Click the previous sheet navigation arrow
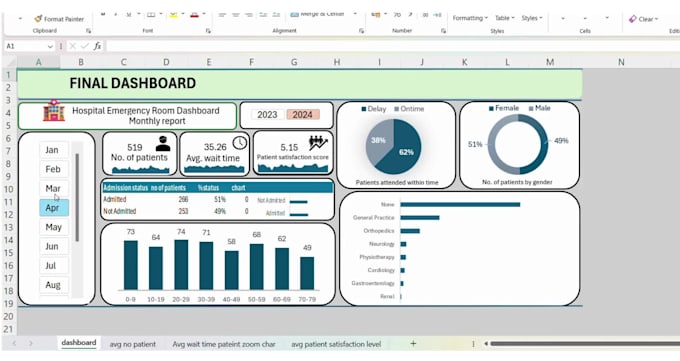Screen dimensions: 680x361 click(14, 344)
